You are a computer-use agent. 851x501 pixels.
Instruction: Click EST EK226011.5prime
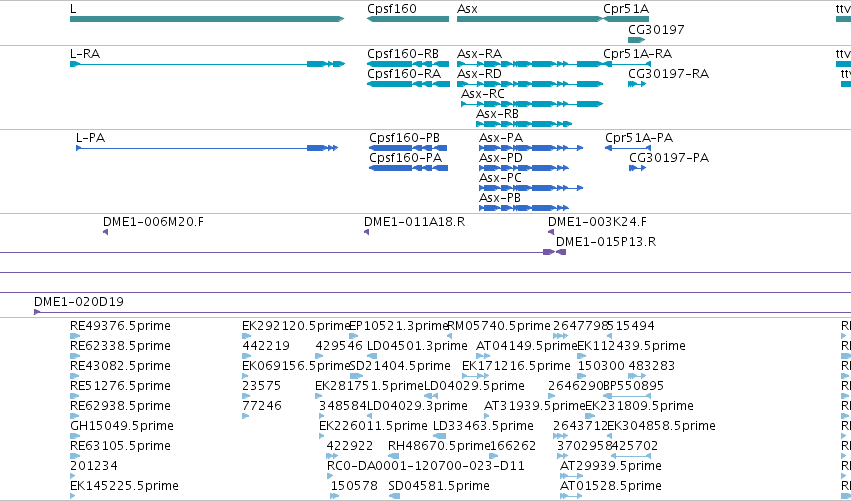[x=322, y=436]
